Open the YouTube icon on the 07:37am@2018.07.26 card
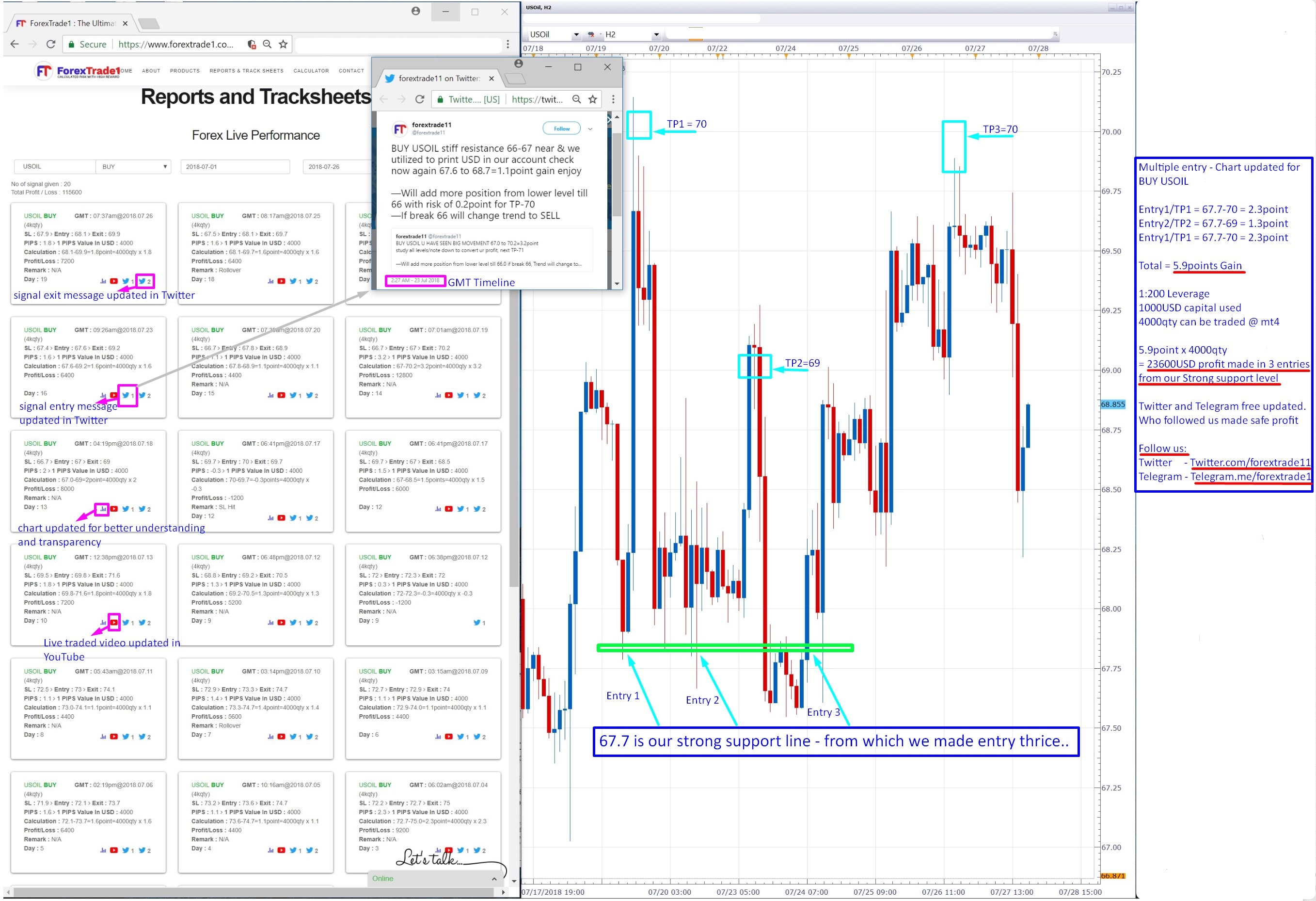 [x=114, y=281]
